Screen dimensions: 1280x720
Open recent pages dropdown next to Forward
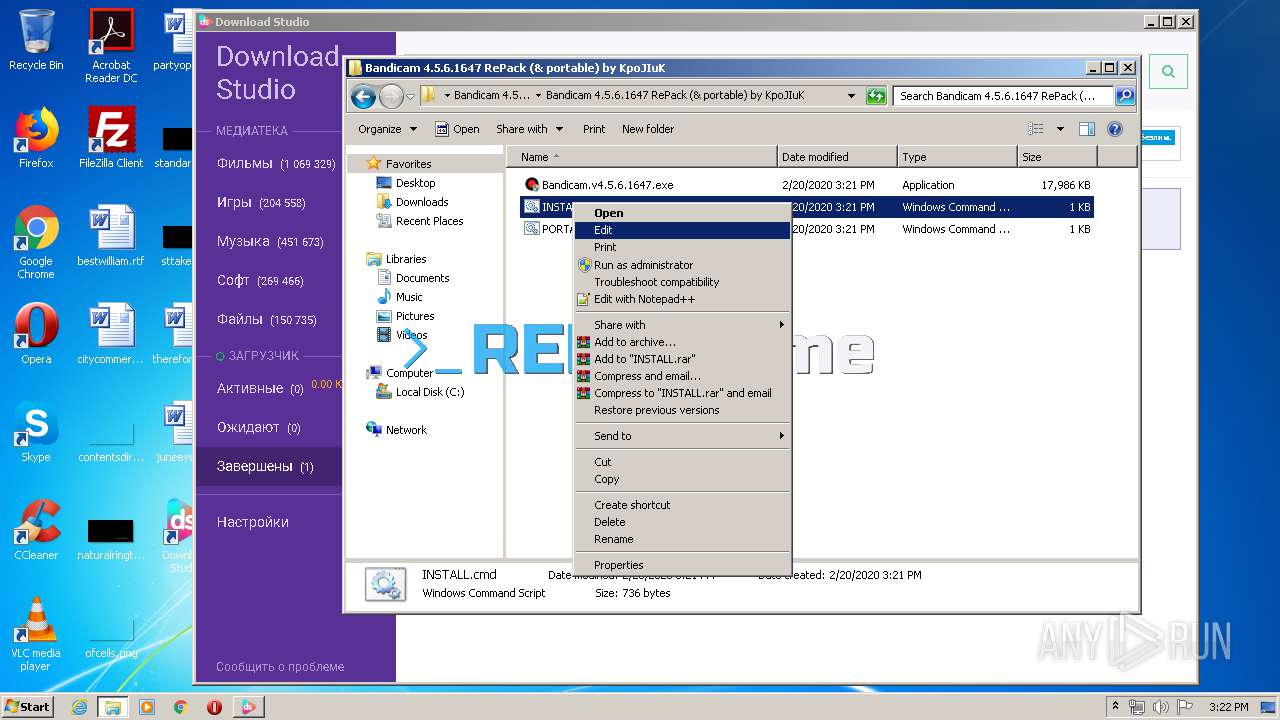pos(410,97)
